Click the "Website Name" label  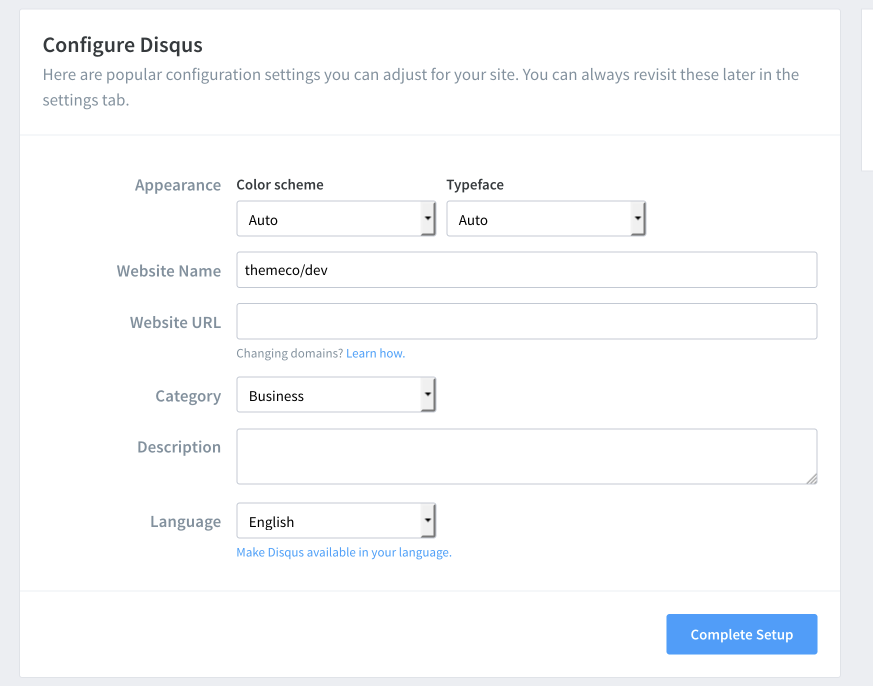click(169, 271)
